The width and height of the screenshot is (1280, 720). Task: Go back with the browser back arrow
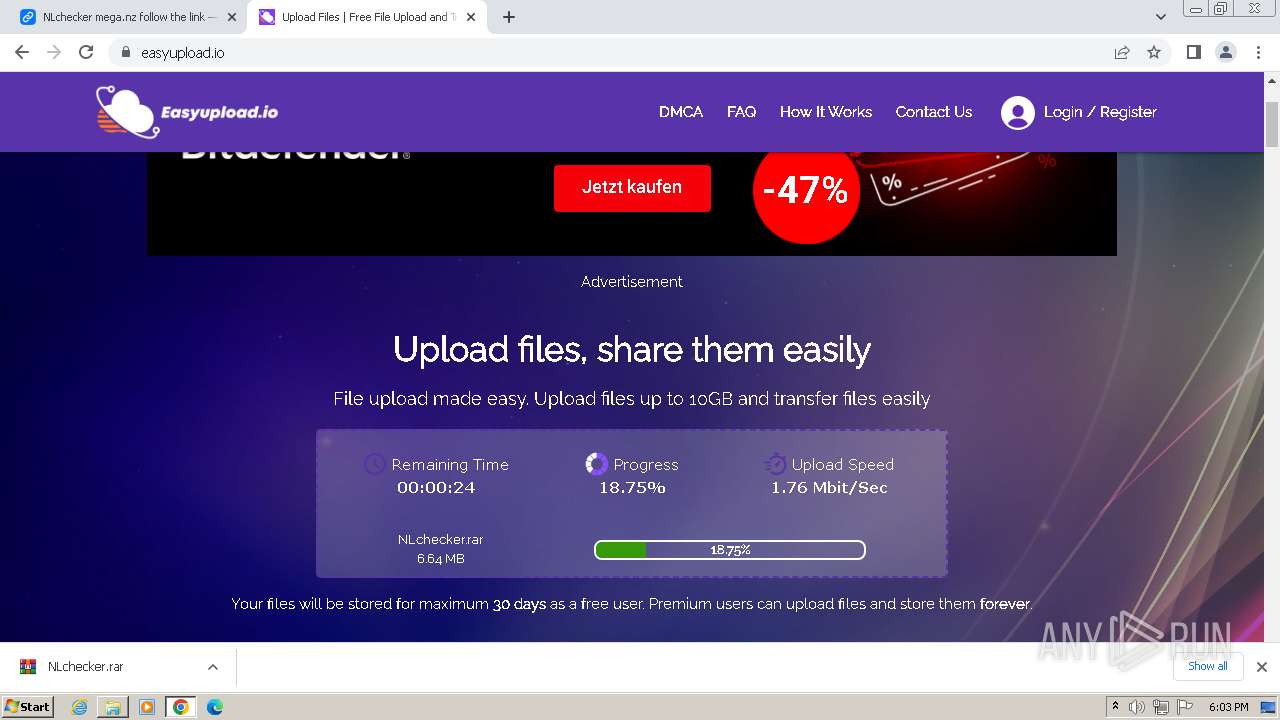(22, 52)
